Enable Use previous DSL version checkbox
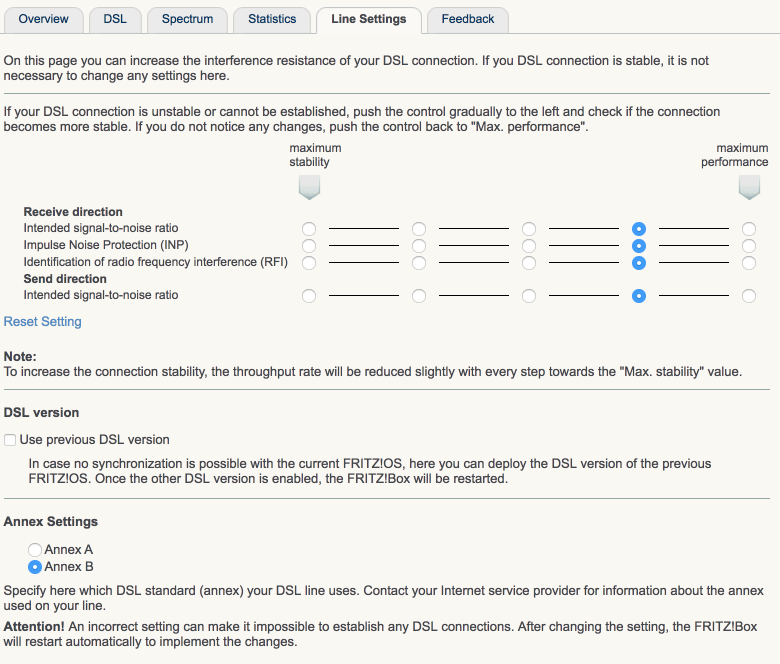 [10, 440]
